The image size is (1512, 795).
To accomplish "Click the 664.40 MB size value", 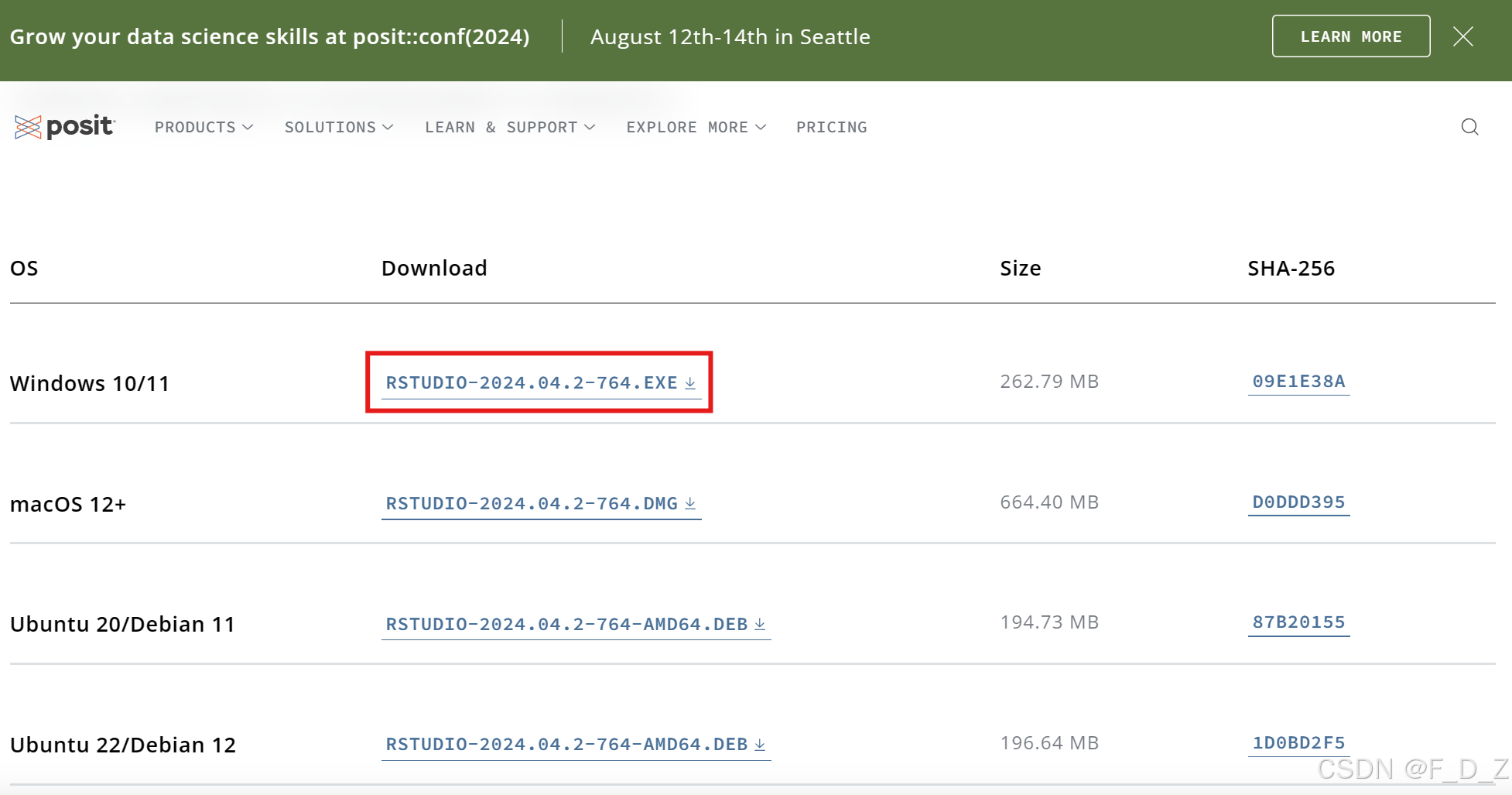I will click(1049, 502).
